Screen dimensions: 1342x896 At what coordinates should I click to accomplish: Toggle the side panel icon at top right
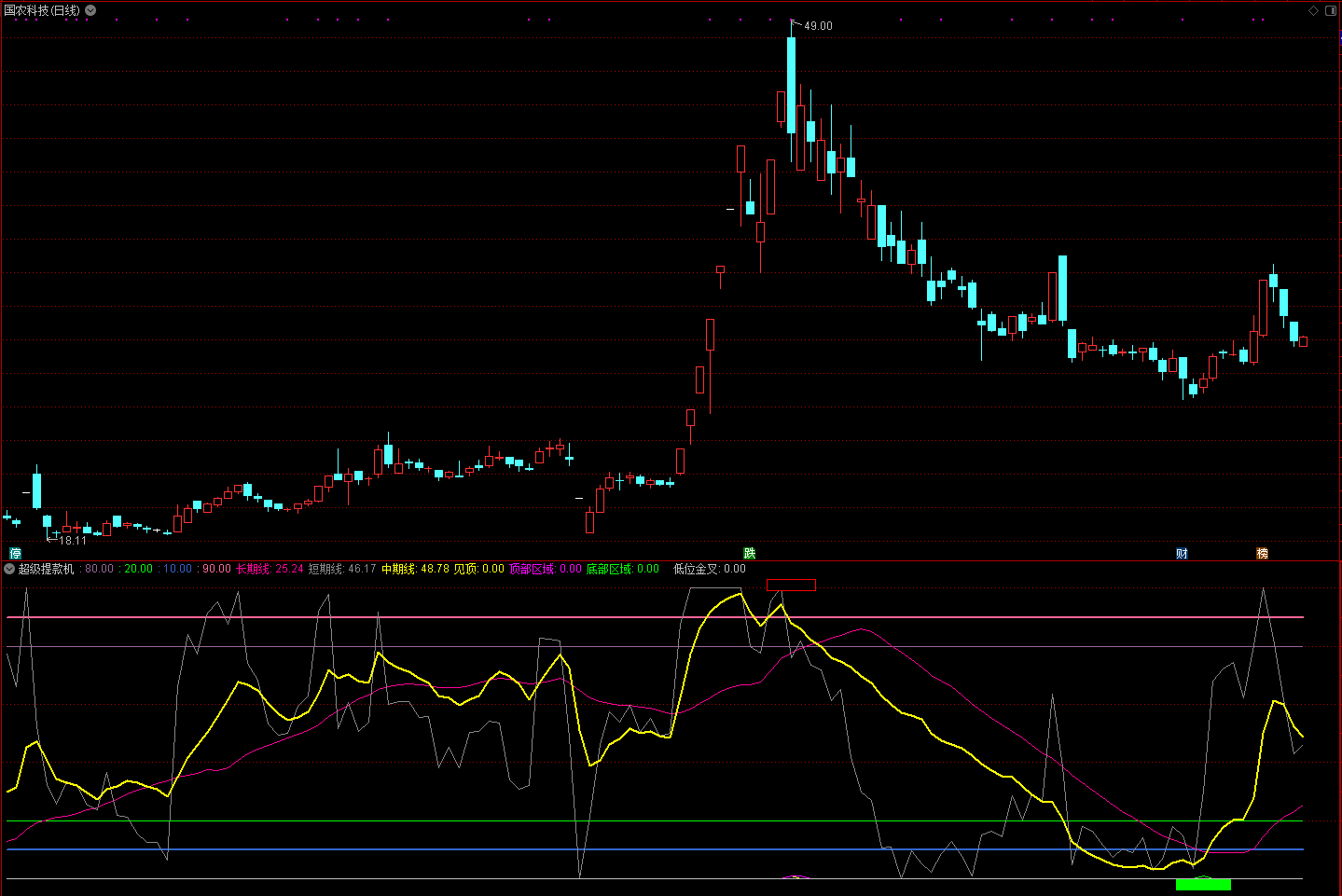(1331, 10)
